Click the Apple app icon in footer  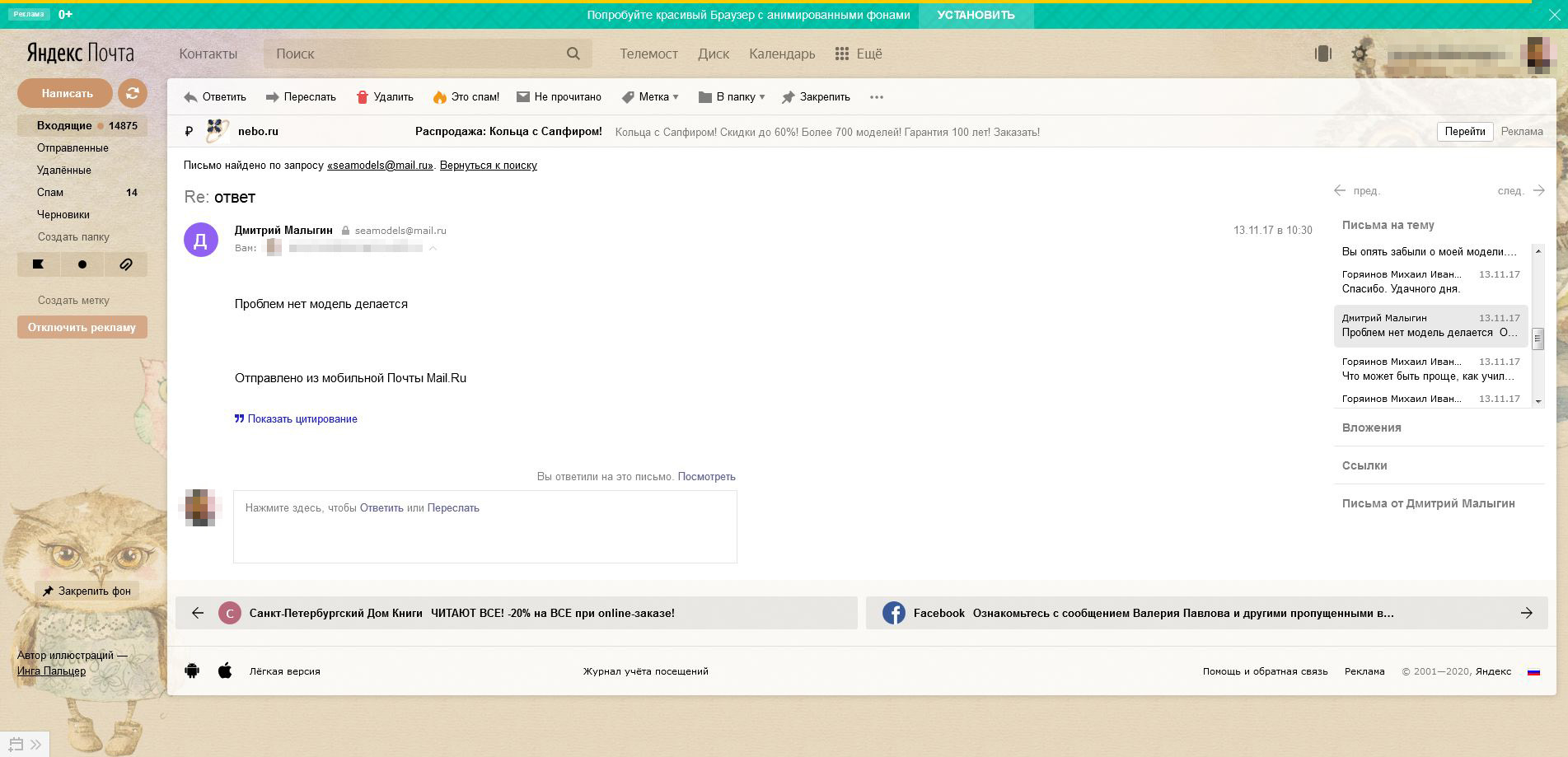(225, 671)
